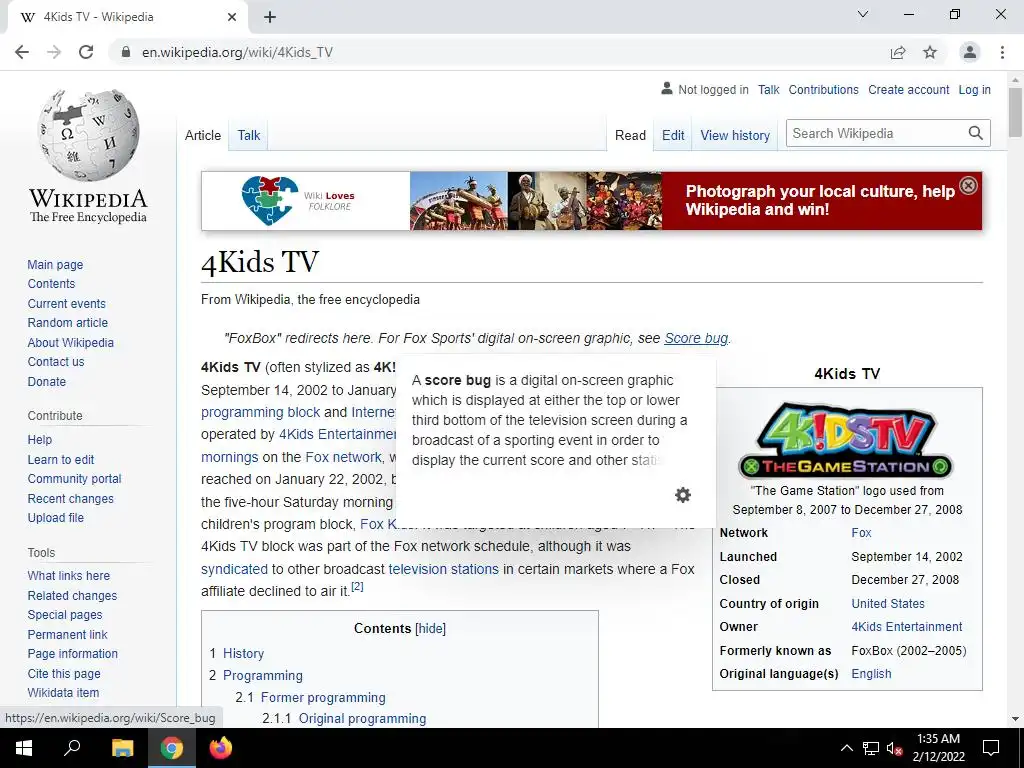
Task: Open the notifications center icon
Action: (991, 748)
